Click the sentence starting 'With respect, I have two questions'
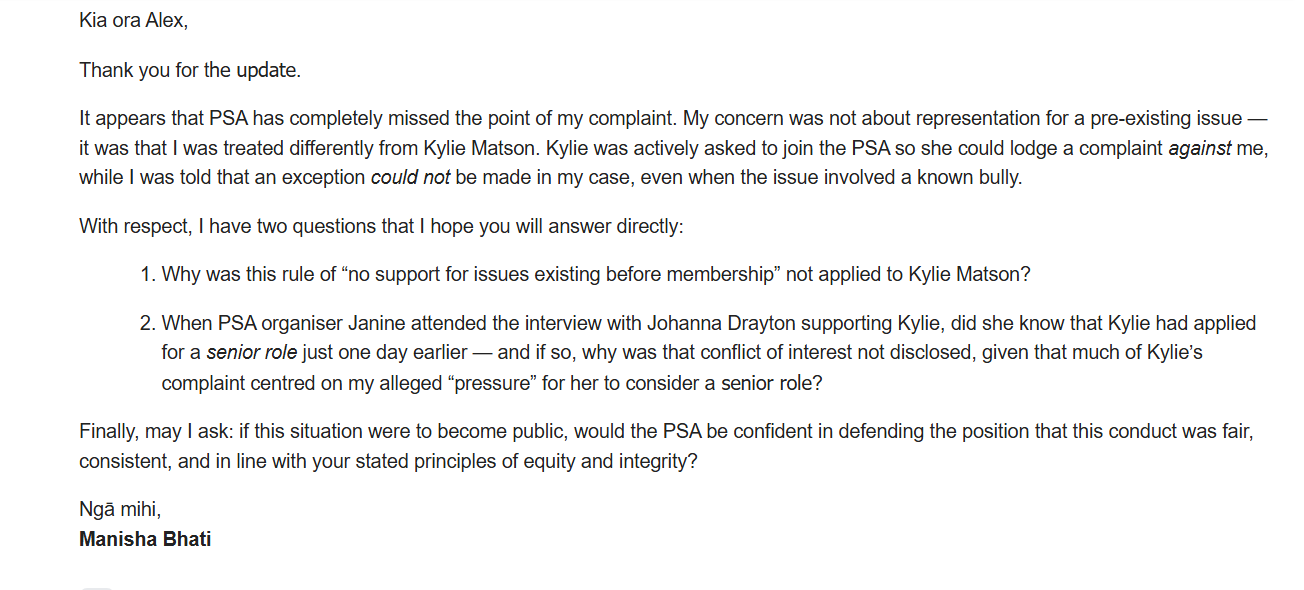This screenshot has width=1304, height=590. point(381,226)
